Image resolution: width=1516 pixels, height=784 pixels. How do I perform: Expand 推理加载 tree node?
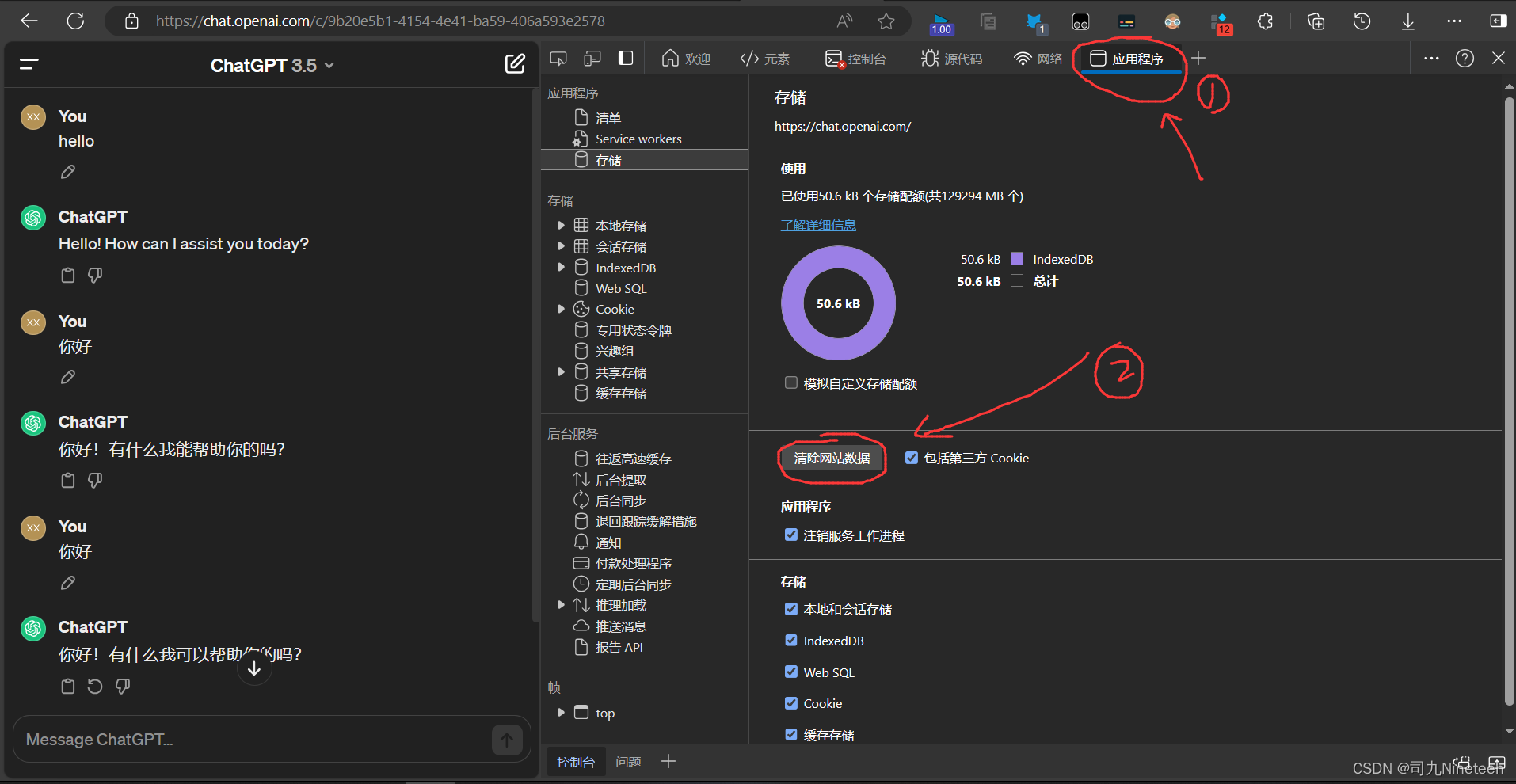(x=562, y=605)
